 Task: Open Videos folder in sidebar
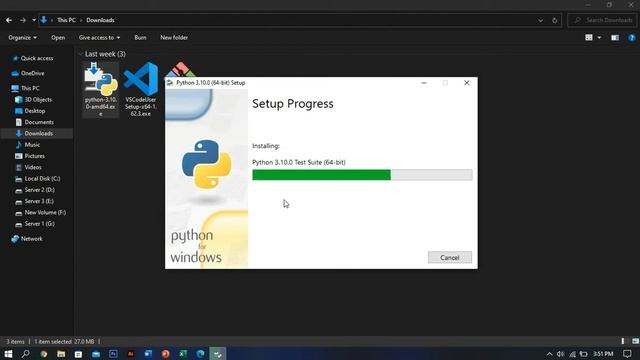point(29,167)
